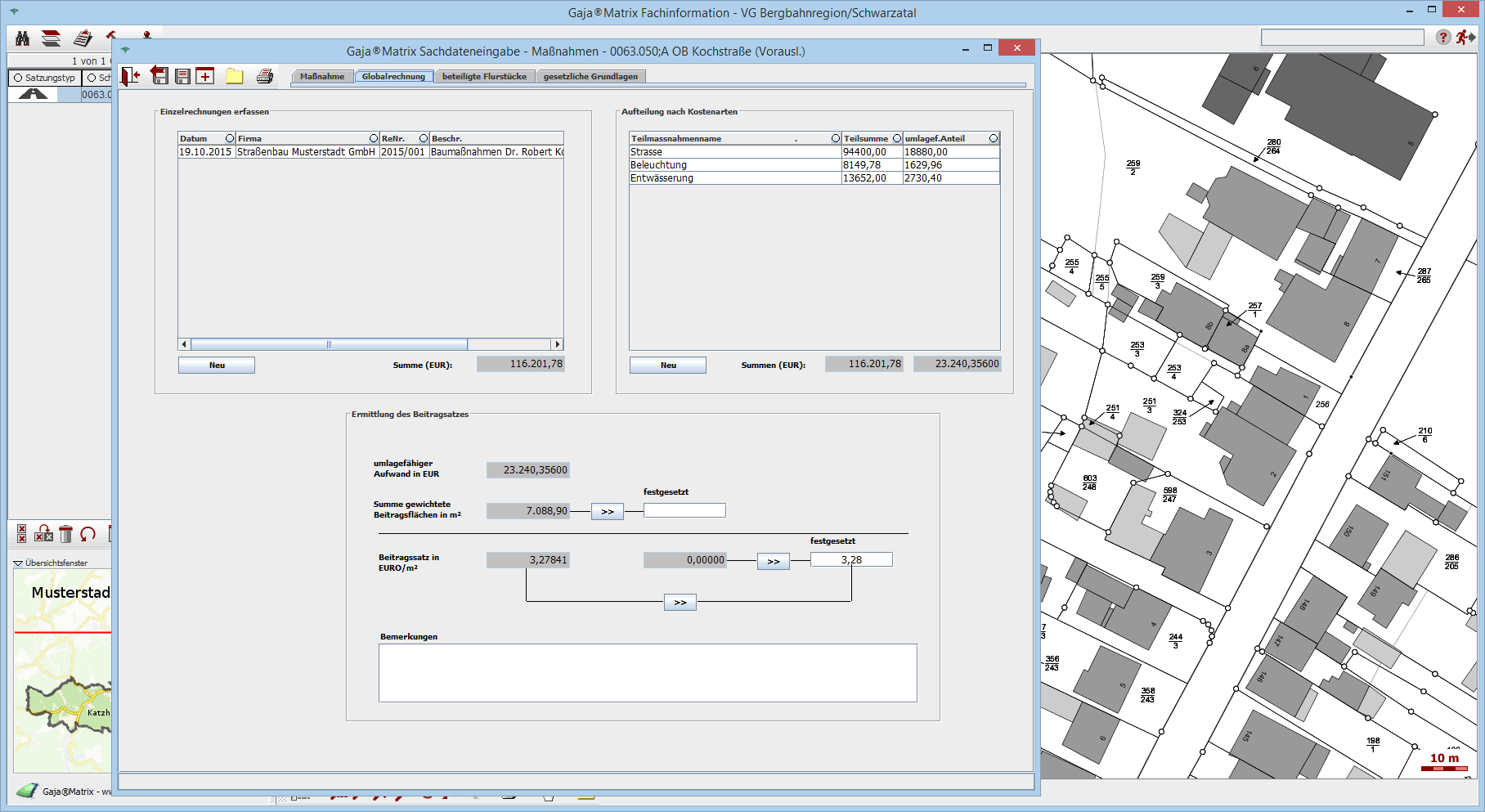Click the red question mark help icon

1442,38
